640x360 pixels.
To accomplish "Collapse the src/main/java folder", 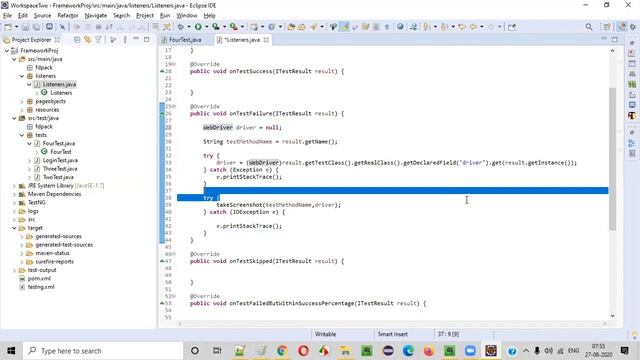I will point(14,59).
